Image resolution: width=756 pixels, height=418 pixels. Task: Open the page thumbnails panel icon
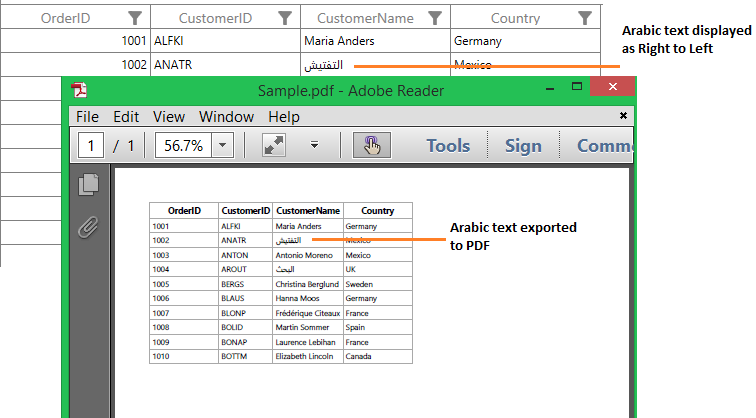(88, 184)
